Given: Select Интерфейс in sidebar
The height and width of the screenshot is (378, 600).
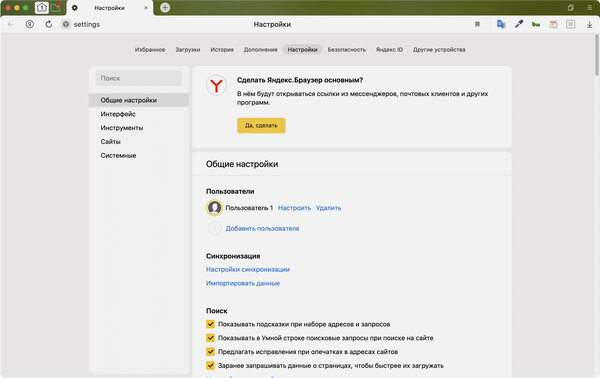Looking at the screenshot, I should coord(139,114).
